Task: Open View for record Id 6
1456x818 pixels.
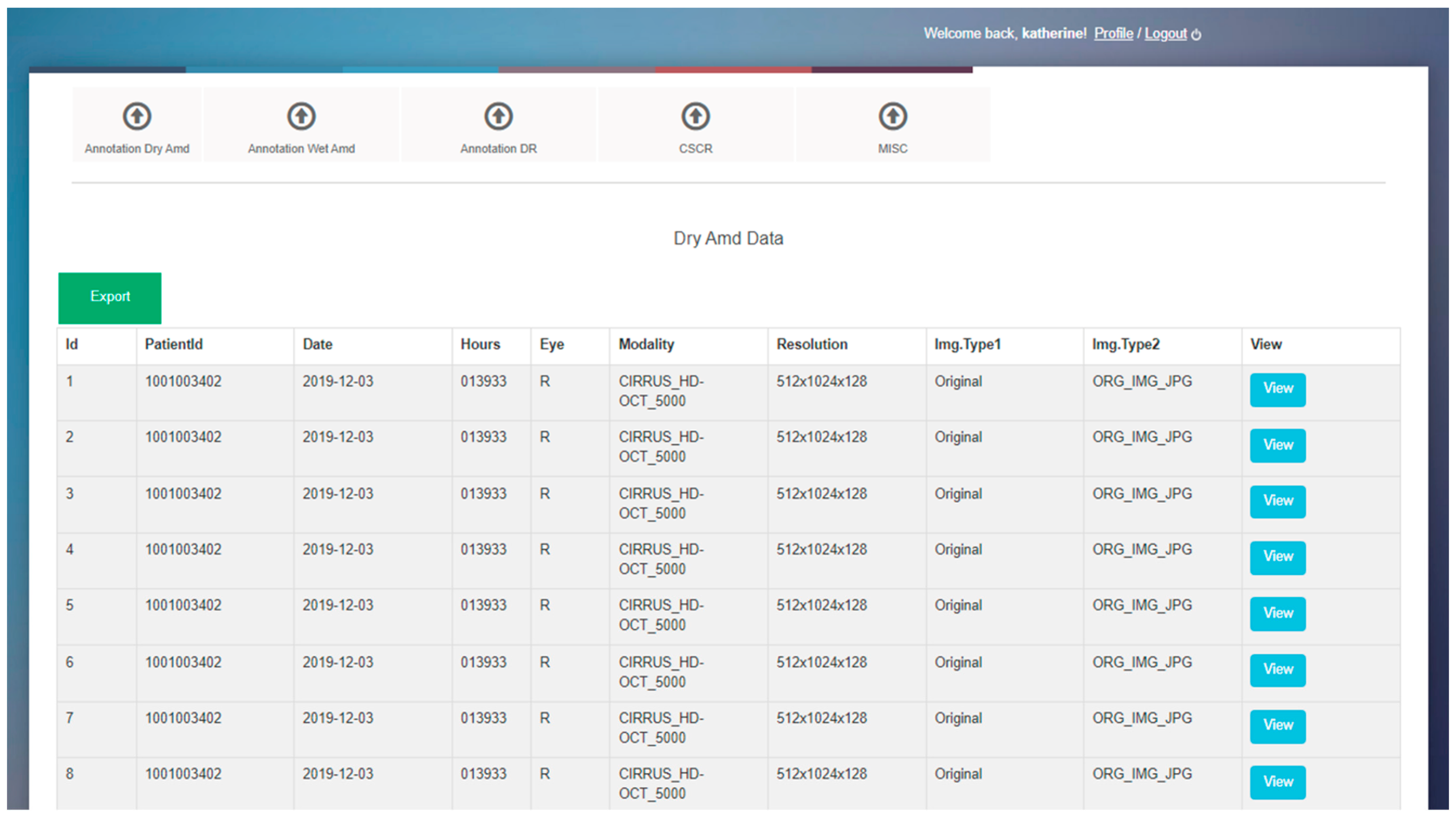Action: click(x=1277, y=669)
